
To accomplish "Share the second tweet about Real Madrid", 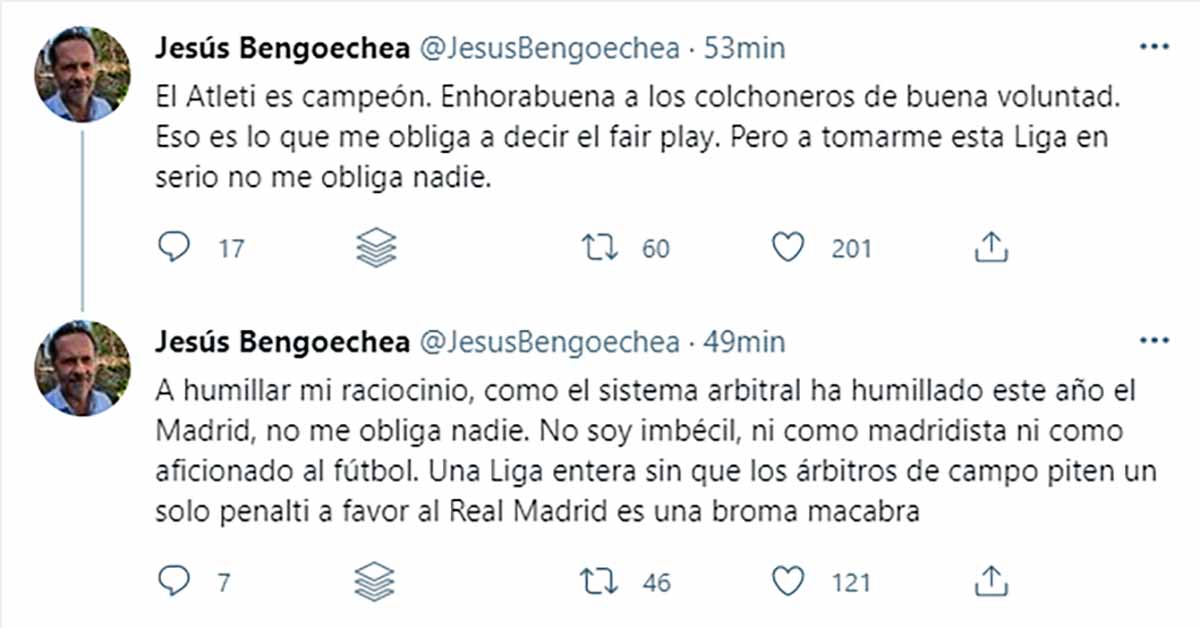I will [989, 581].
